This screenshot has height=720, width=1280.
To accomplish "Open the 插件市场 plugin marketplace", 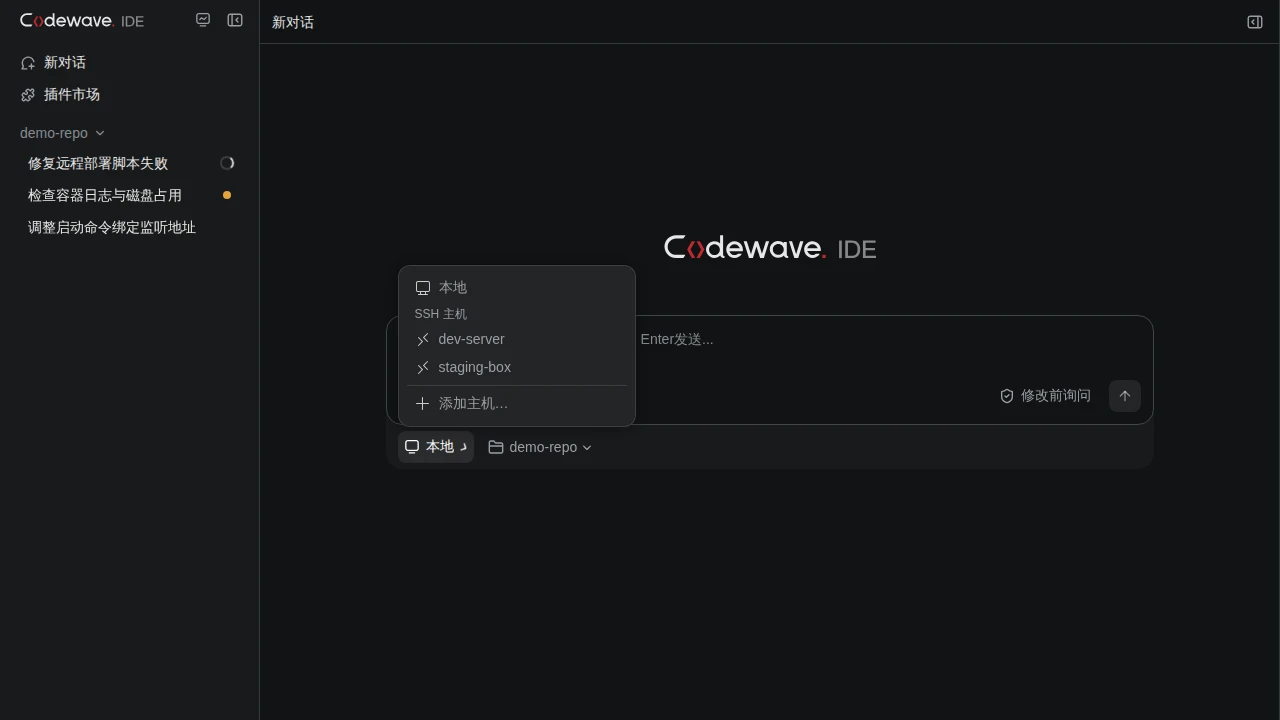I will coord(129,94).
